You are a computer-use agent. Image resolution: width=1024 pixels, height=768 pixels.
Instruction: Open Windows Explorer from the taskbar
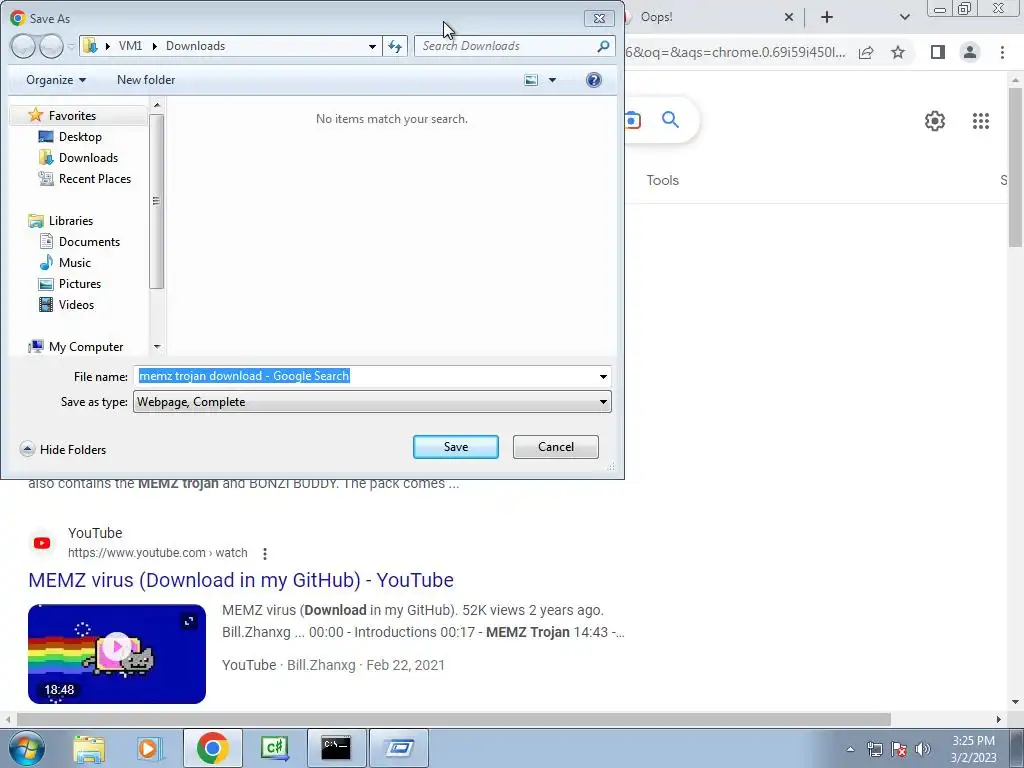(x=89, y=748)
